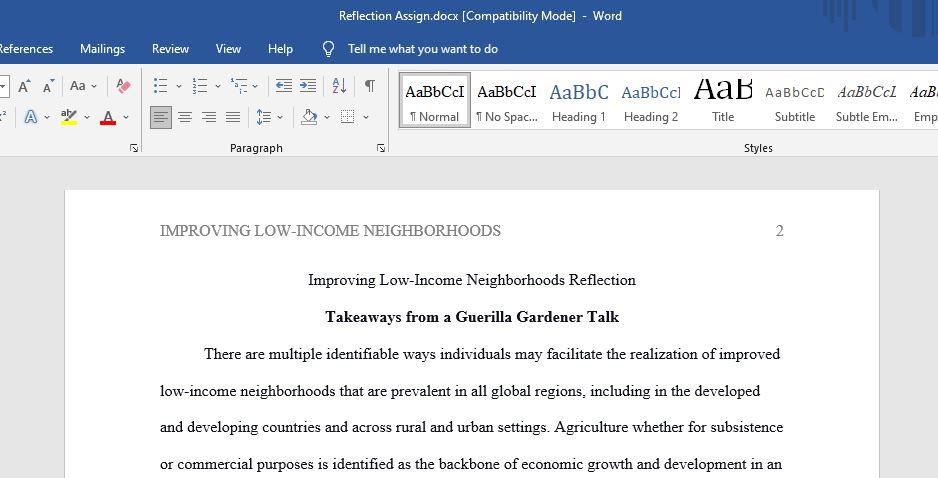Open the Mailings ribbon tab

coord(102,49)
